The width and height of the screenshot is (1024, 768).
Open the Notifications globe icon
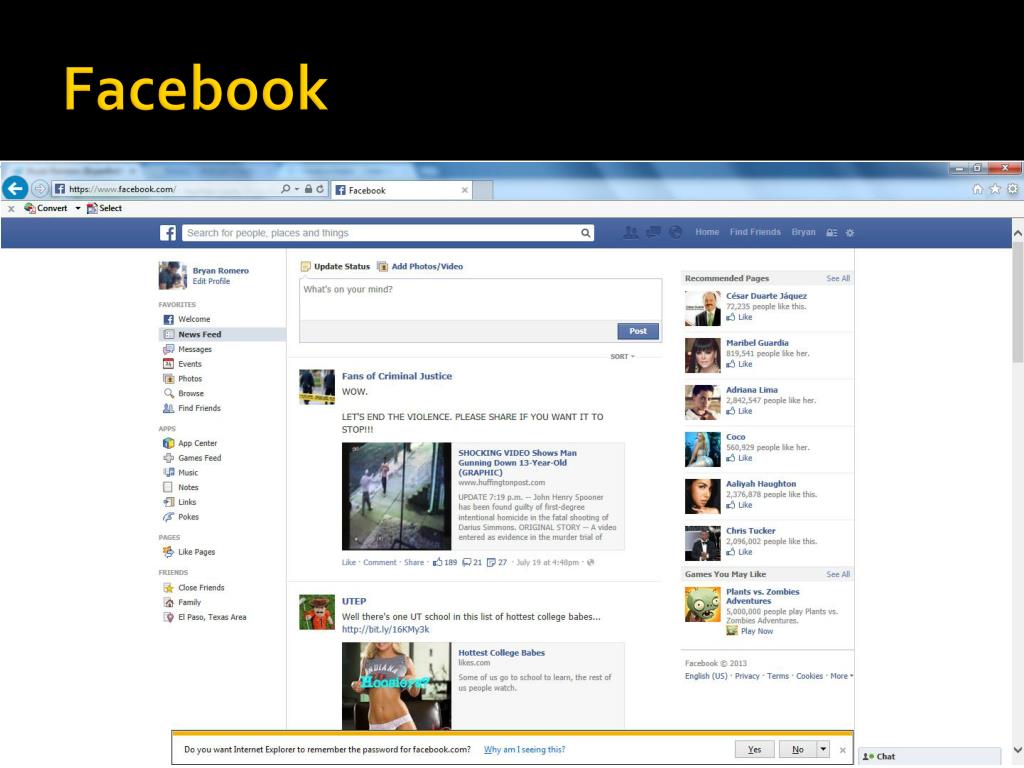676,232
